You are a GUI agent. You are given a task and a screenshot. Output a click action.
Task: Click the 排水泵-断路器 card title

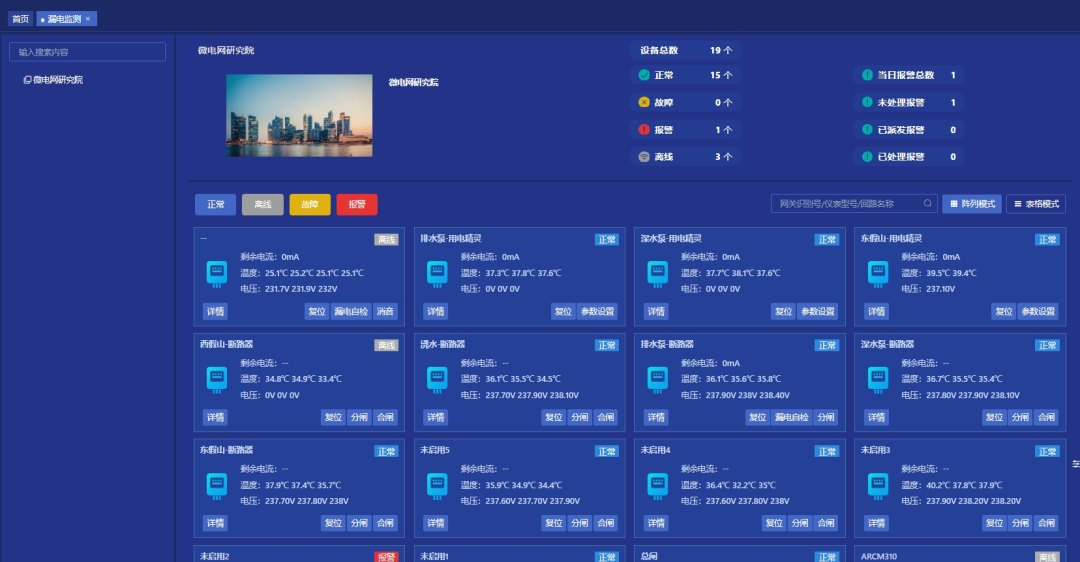667,344
